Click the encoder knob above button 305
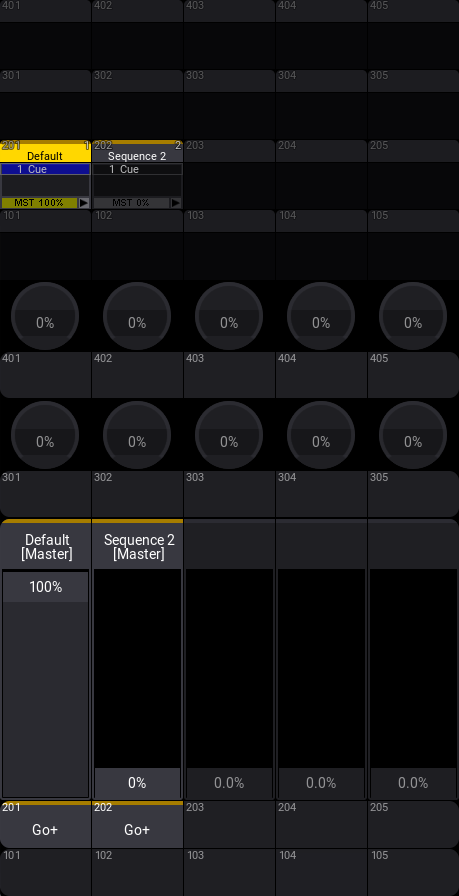Image resolution: width=459 pixels, height=896 pixels. [x=413, y=435]
